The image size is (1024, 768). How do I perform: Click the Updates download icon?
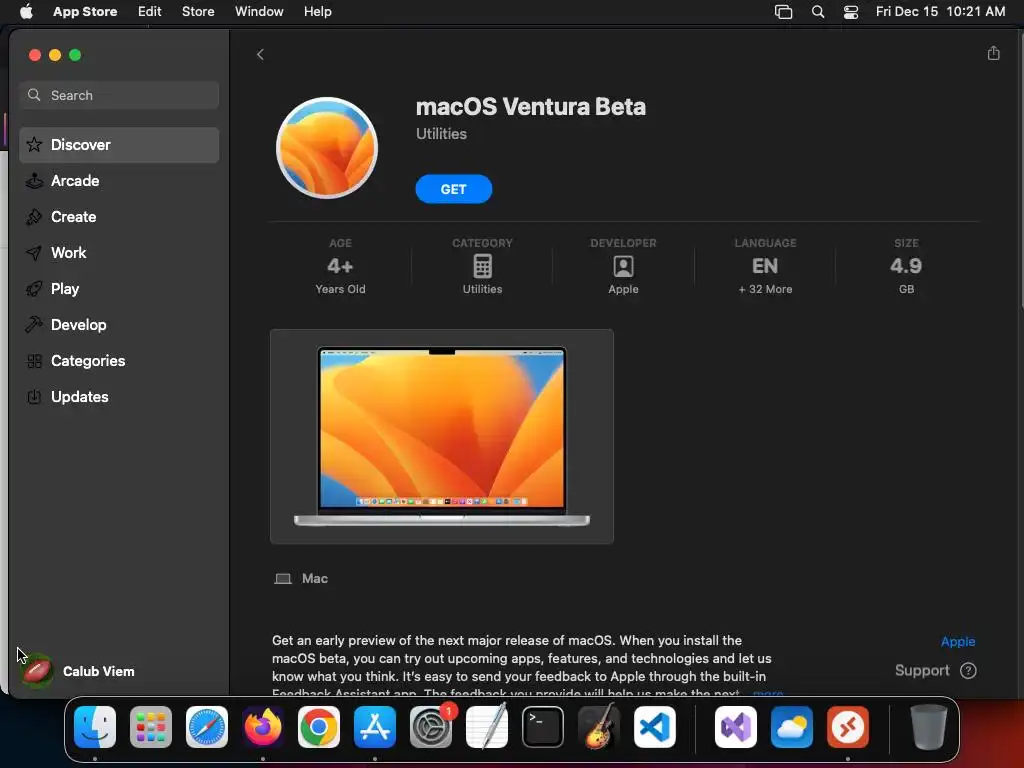34,396
